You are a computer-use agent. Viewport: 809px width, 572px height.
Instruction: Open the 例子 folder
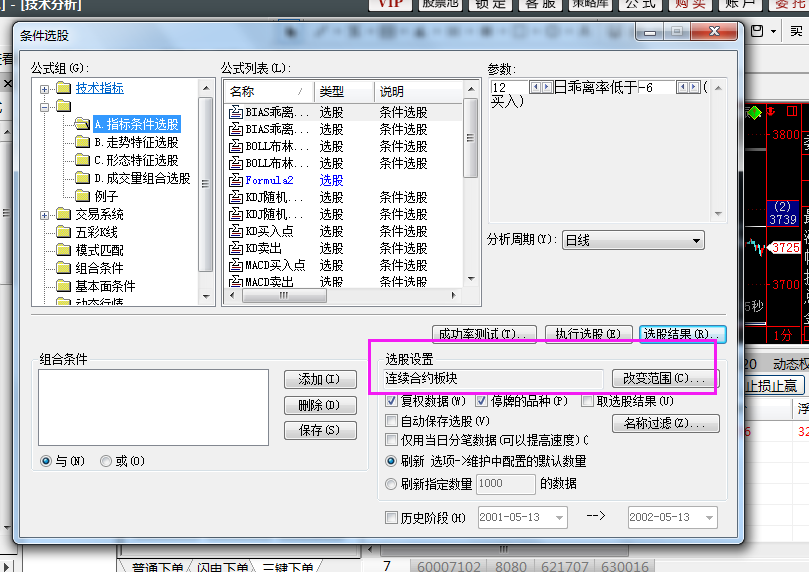(x=106, y=196)
